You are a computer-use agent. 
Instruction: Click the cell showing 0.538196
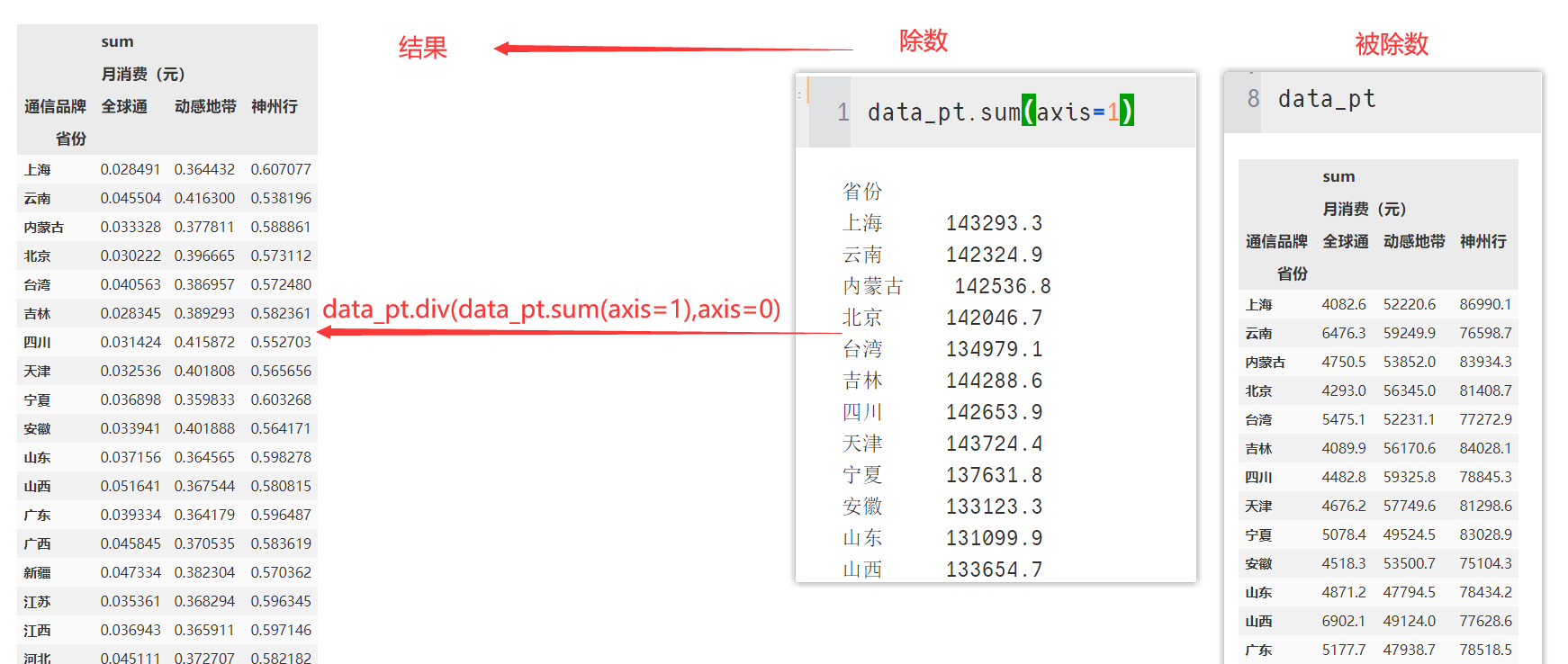coord(281,198)
